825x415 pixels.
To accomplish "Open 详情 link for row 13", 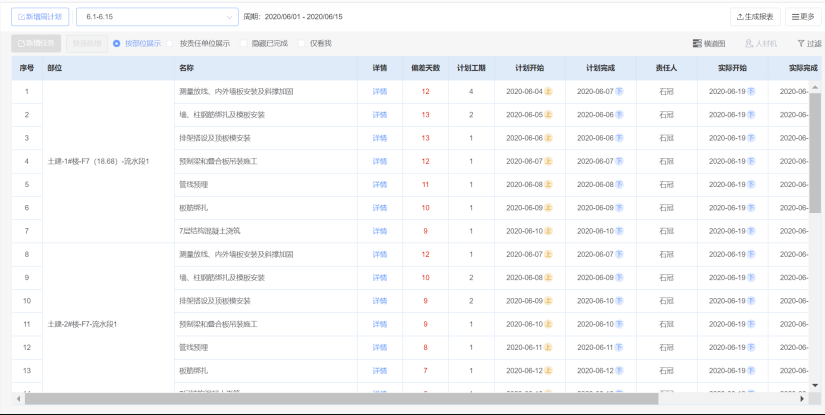I will [380, 370].
